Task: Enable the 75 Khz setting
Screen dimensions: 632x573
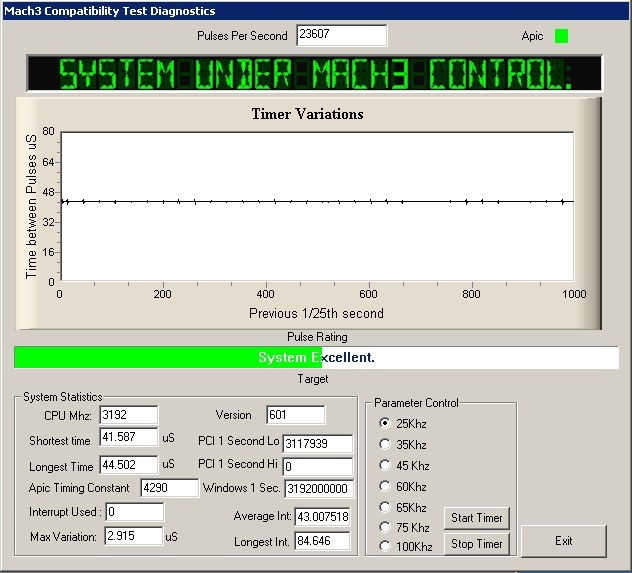Action: 385,527
